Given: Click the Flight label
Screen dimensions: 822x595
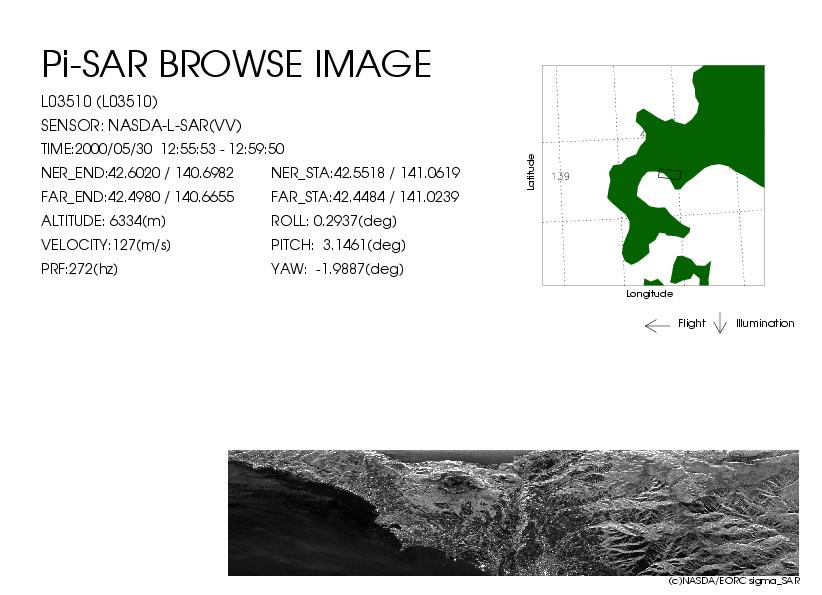Looking at the screenshot, I should point(691,323).
